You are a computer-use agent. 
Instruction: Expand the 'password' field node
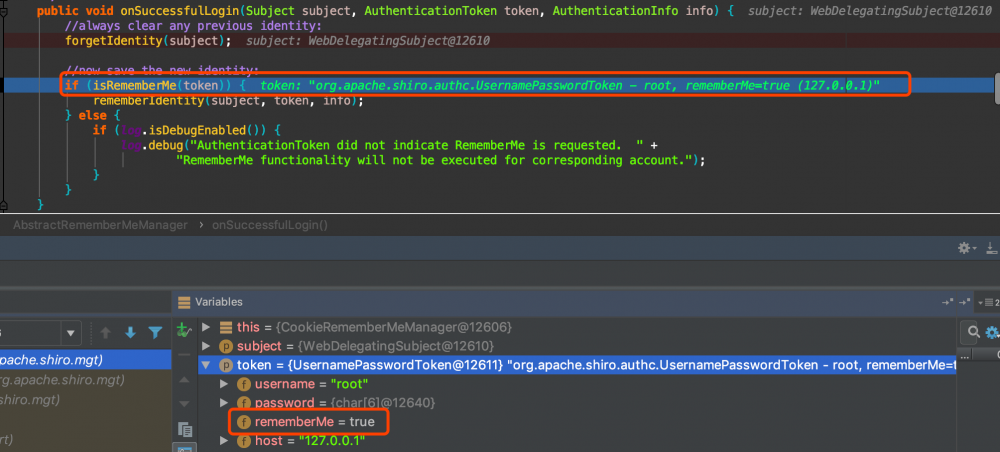224,403
